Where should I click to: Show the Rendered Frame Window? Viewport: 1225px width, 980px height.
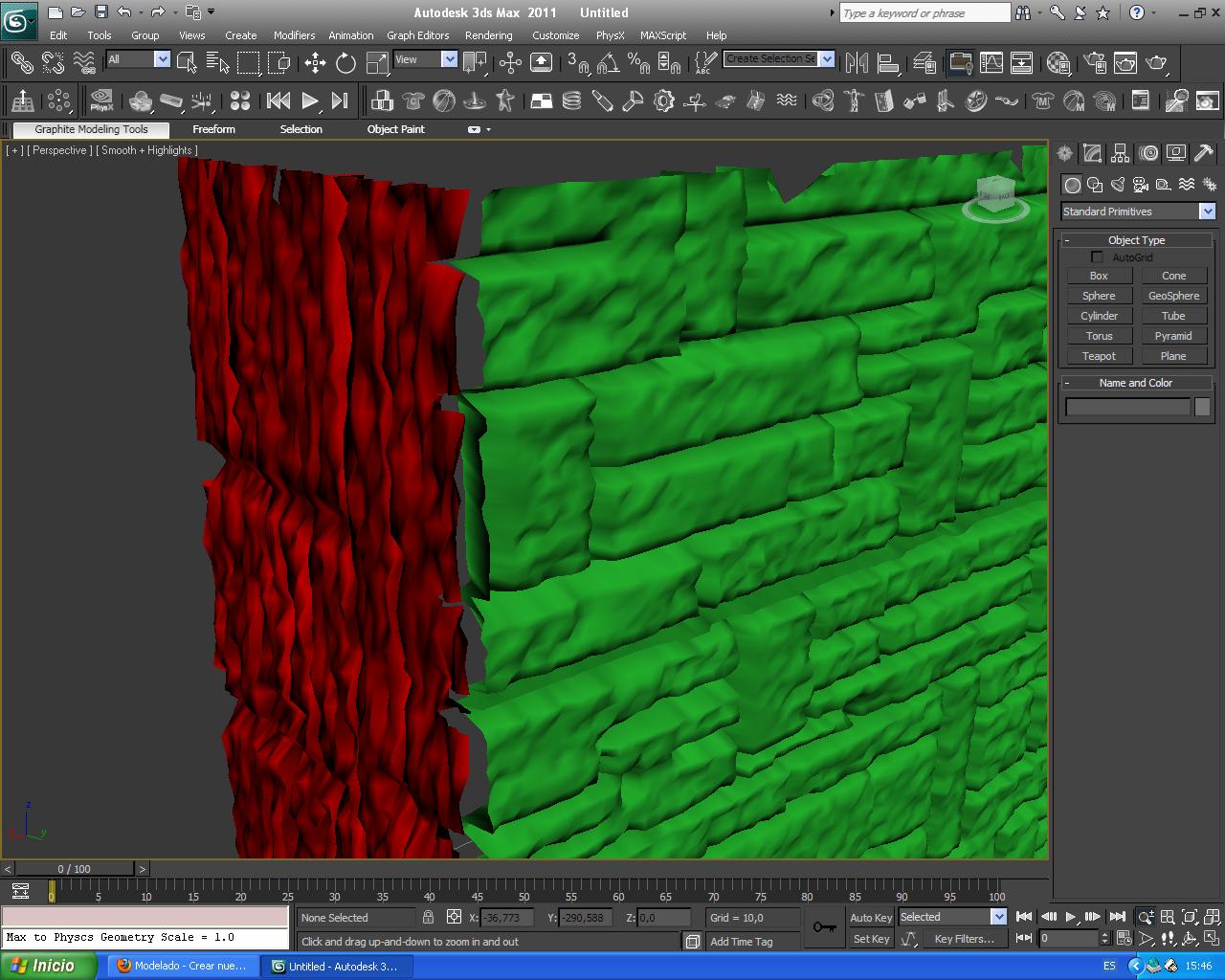tap(1125, 63)
